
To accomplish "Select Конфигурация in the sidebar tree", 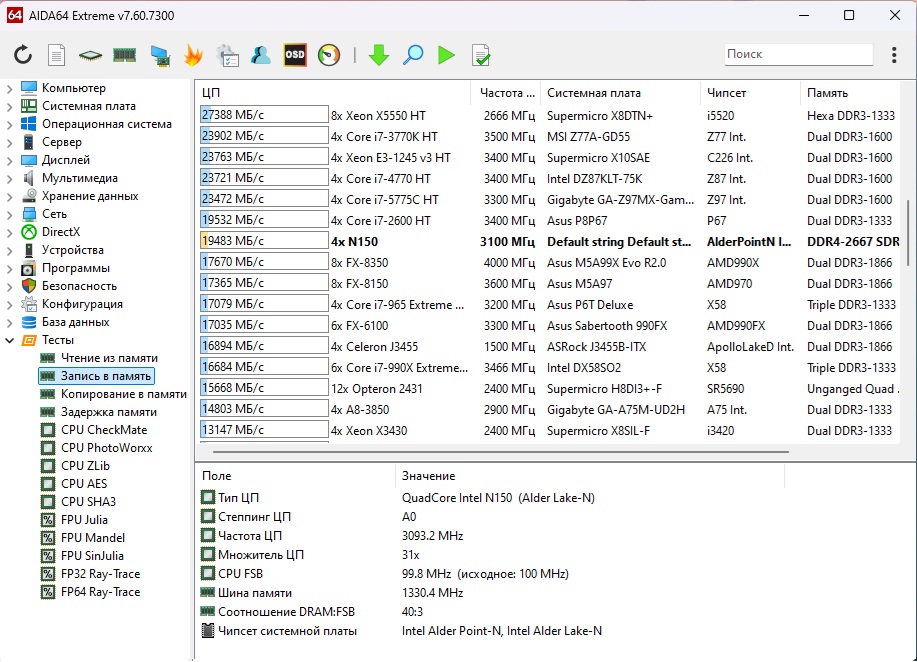I will pyautogui.click(x=82, y=305).
